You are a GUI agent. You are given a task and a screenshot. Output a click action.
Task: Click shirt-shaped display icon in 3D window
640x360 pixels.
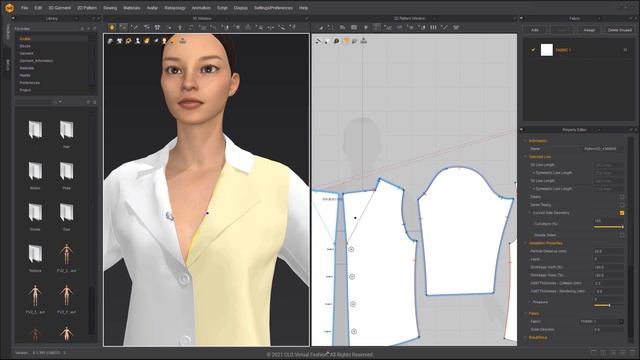(x=120, y=41)
